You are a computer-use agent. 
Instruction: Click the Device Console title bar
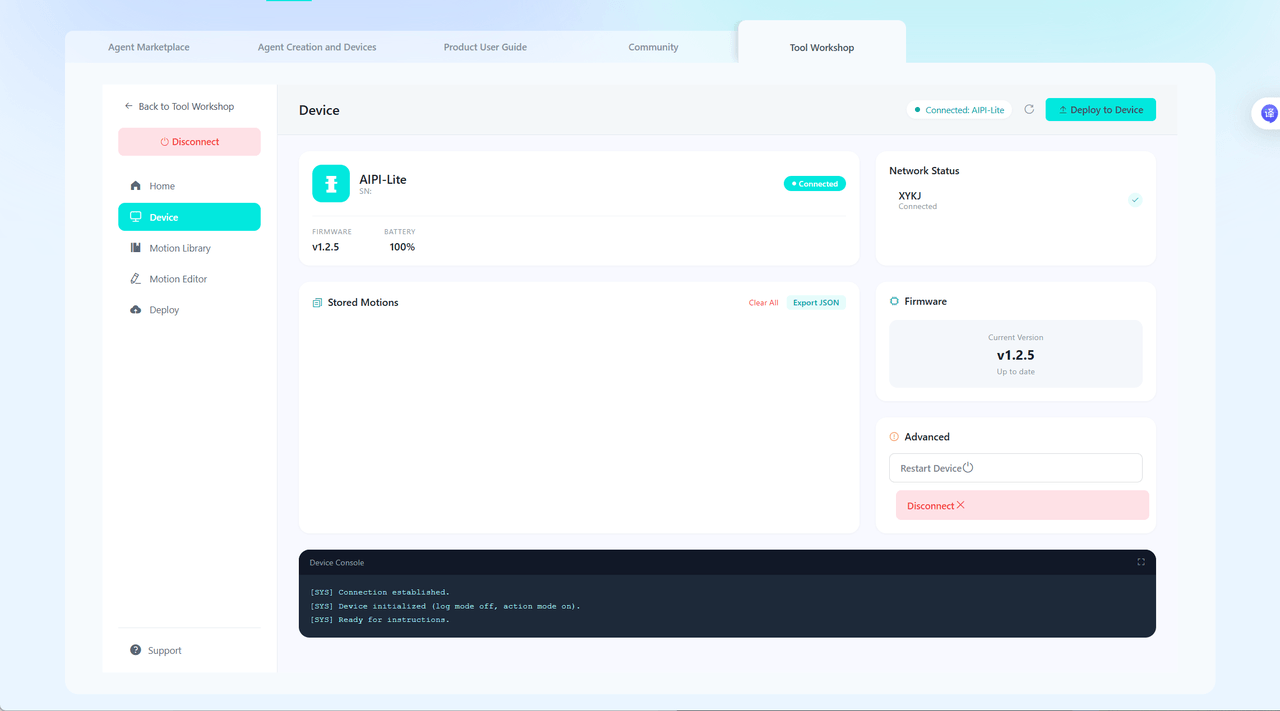point(727,562)
